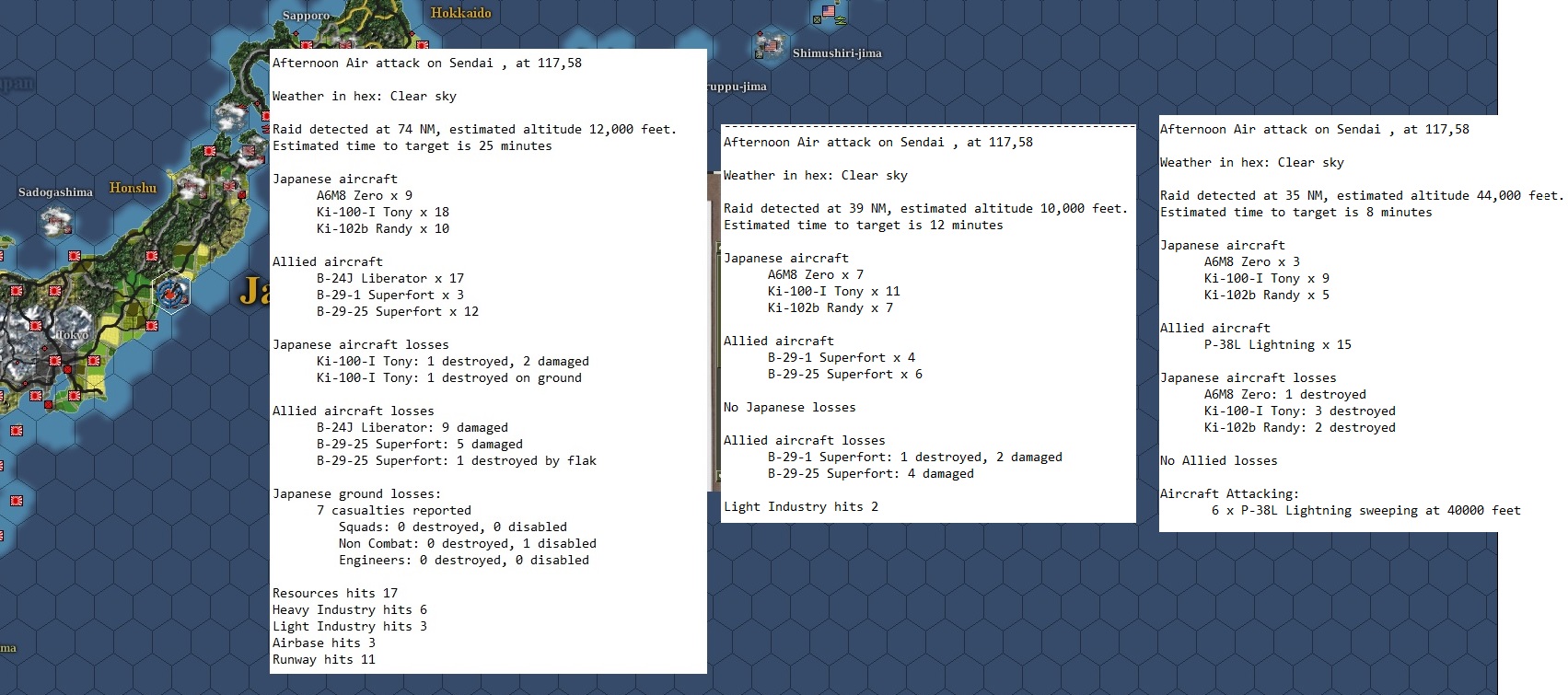Click the 'P-38L Lightning x 15' line

pyautogui.click(x=1278, y=345)
